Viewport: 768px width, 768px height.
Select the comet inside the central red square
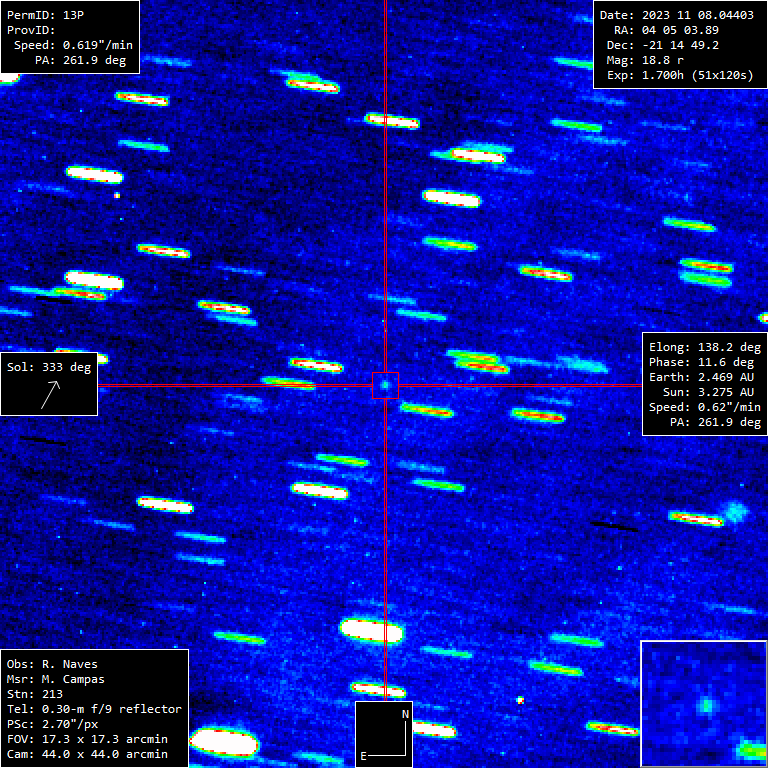[385, 385]
